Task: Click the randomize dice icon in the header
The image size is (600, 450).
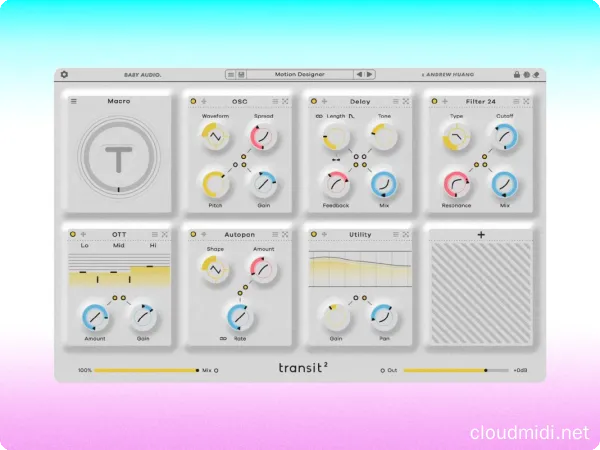Action: 527,75
